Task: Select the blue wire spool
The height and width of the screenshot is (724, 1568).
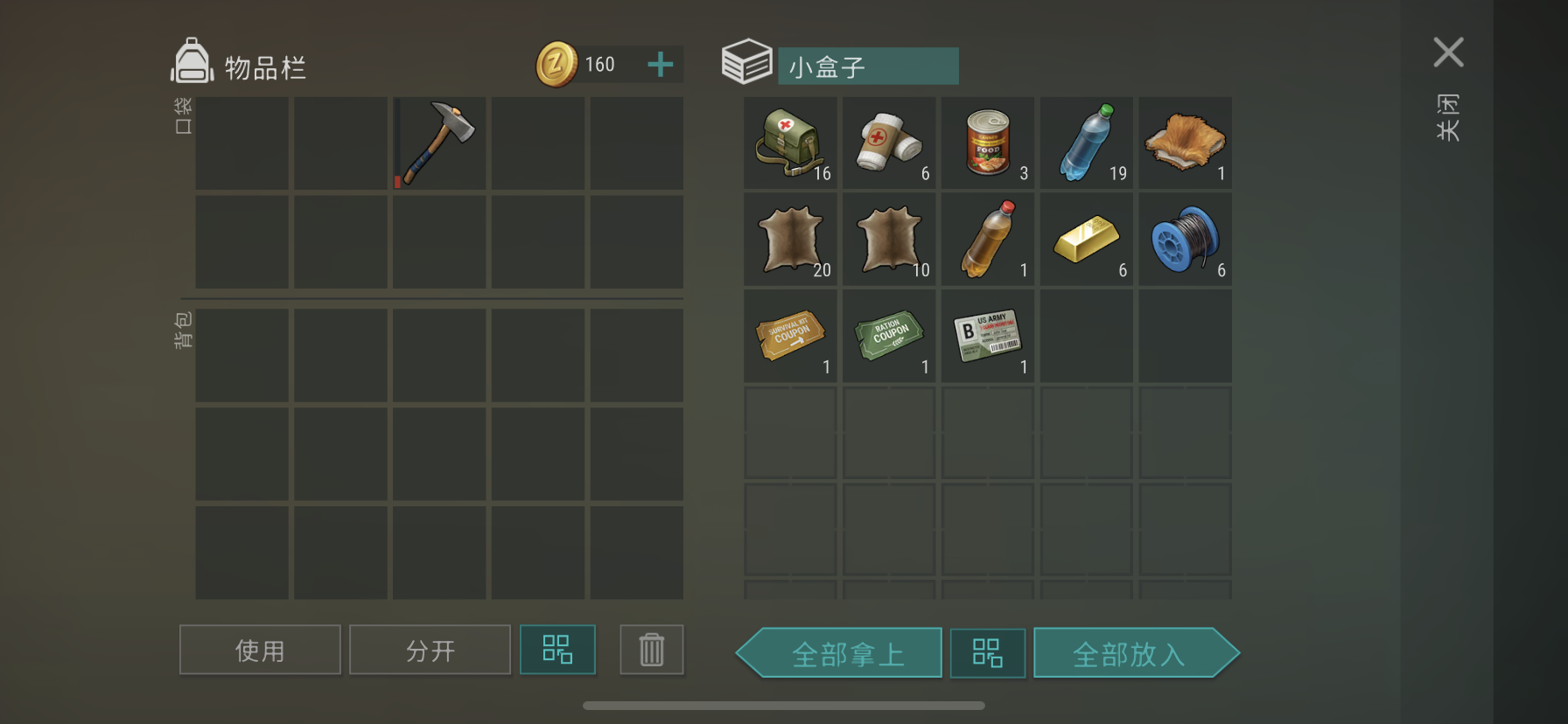Action: [x=1186, y=240]
